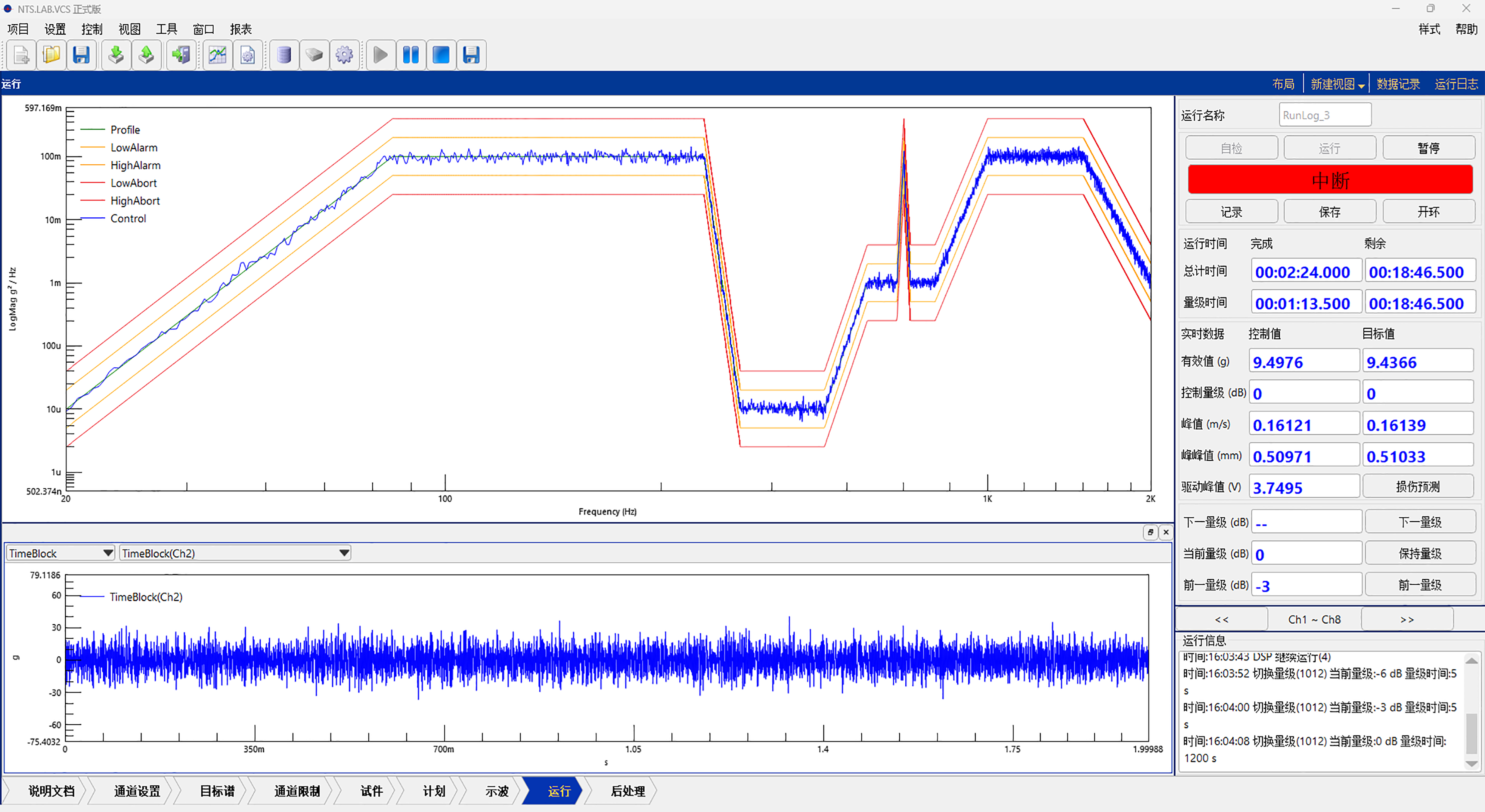Click the 运行信息 log scrollbar down arrow
1485x812 pixels.
pyautogui.click(x=1472, y=764)
